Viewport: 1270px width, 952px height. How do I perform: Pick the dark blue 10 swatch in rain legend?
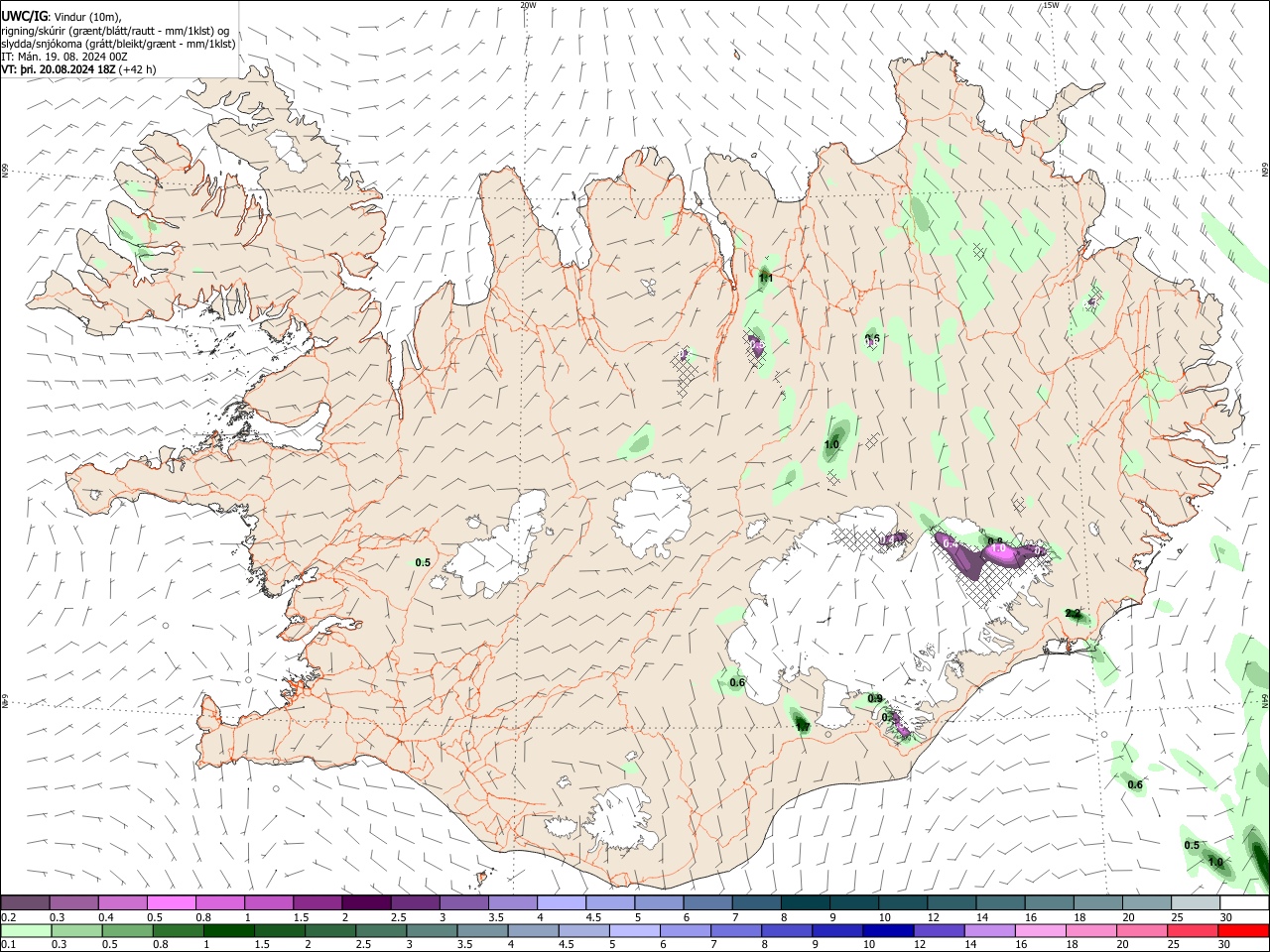click(x=887, y=930)
